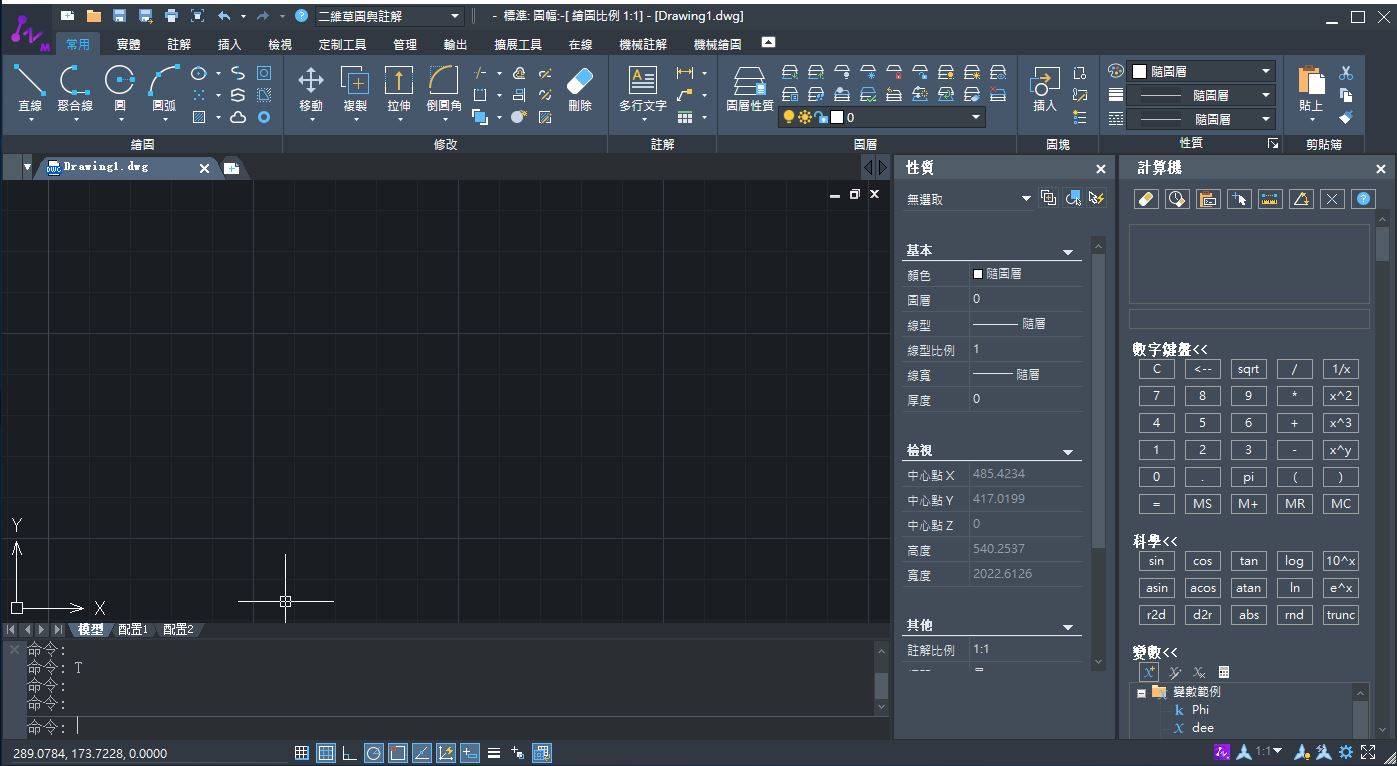Viewport: 1397px width, 766px height.
Task: Click the trunc function button
Action: 1340,615
